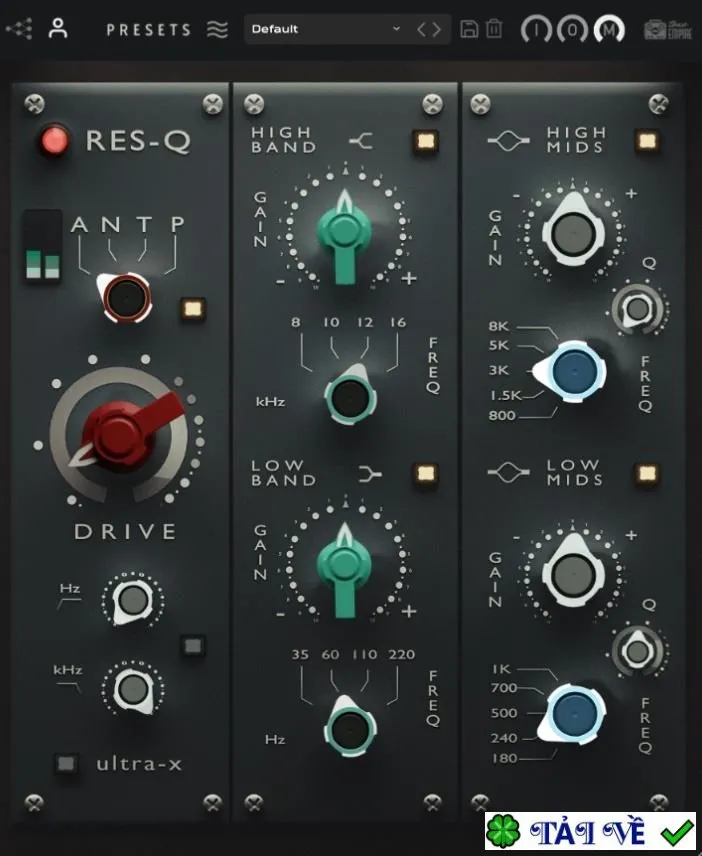
Task: Click the High Band kHz frequency selector
Action: pos(350,397)
